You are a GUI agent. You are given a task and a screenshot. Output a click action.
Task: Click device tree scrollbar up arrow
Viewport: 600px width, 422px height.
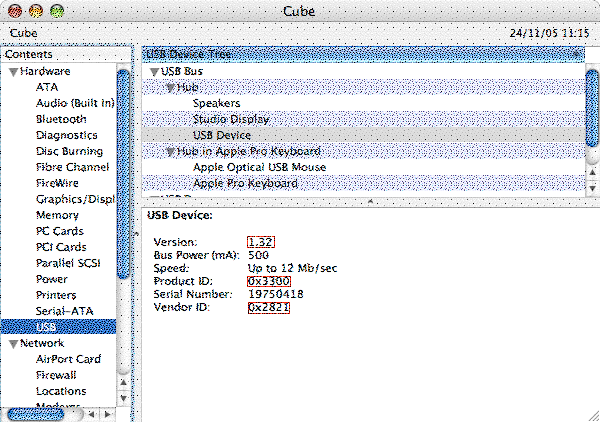(x=592, y=172)
